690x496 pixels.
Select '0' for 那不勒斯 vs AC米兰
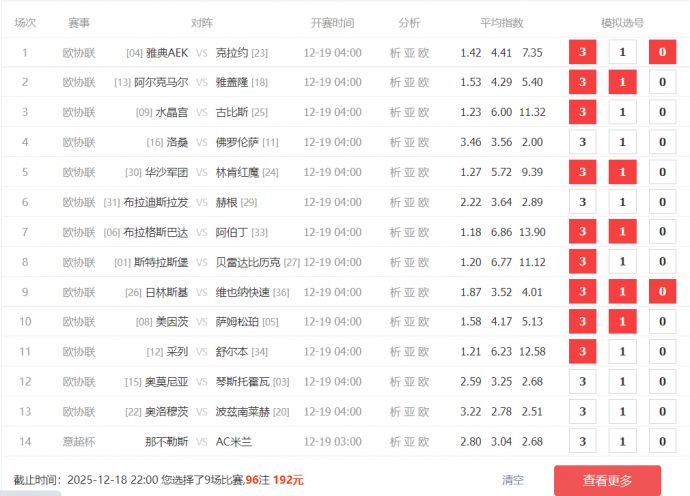tap(662, 442)
